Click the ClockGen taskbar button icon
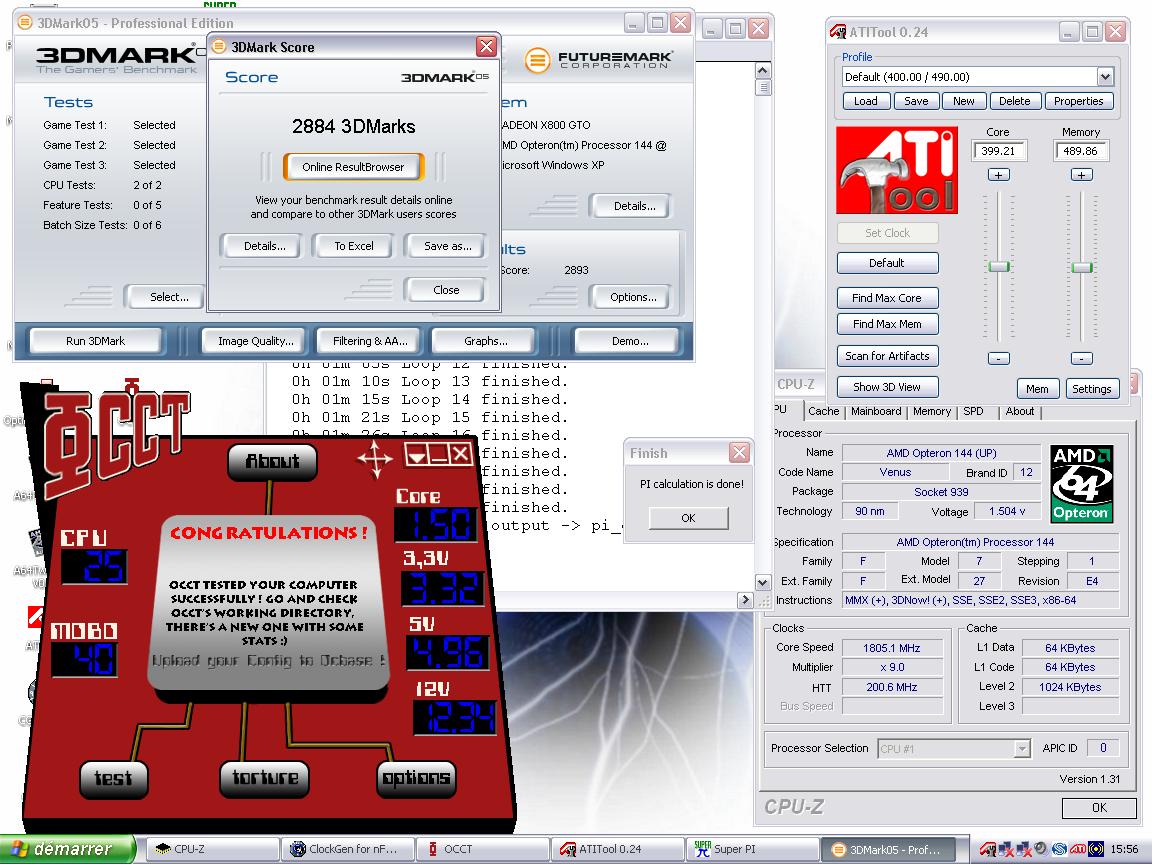 [x=298, y=849]
